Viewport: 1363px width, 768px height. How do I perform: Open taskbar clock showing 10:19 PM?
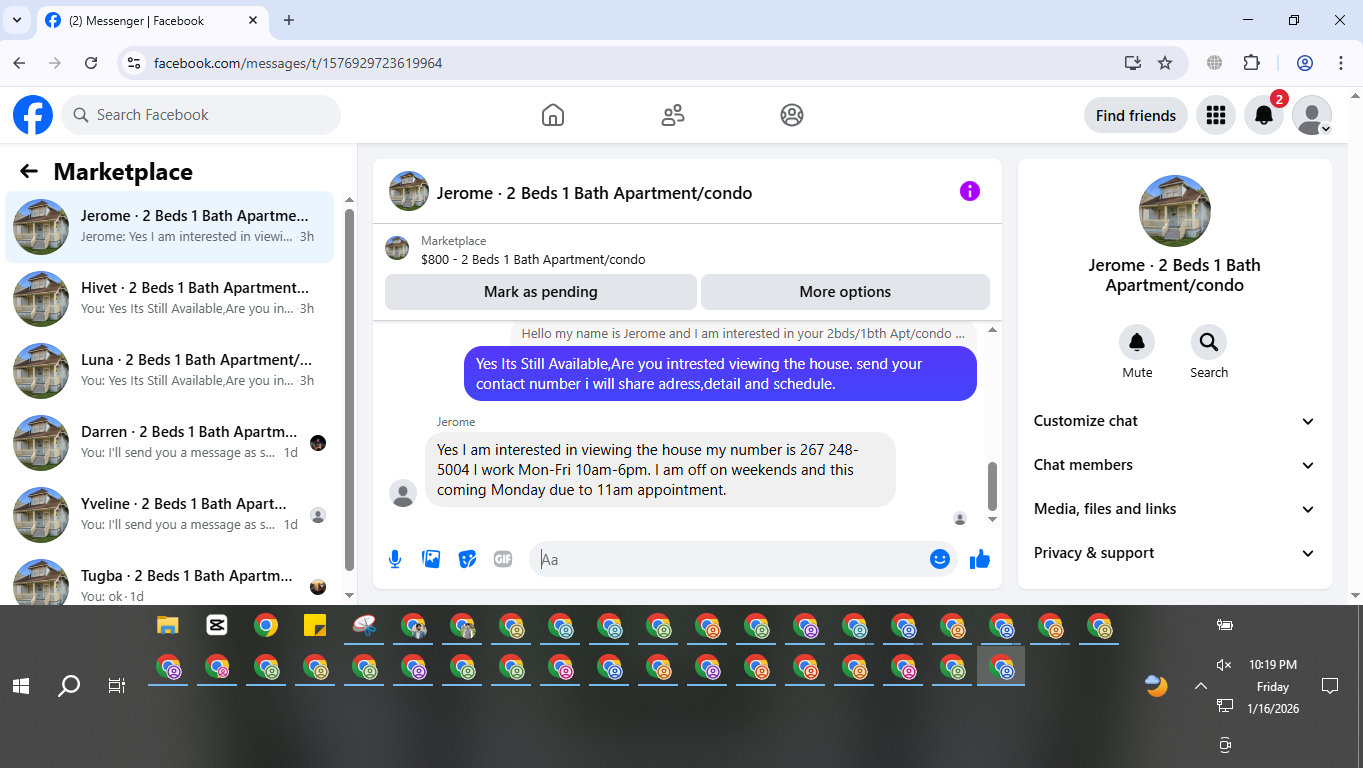(x=1273, y=686)
